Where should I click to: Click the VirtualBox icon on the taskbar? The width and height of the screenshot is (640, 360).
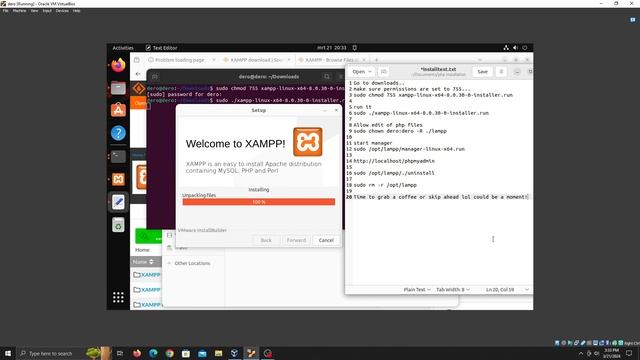235,353
